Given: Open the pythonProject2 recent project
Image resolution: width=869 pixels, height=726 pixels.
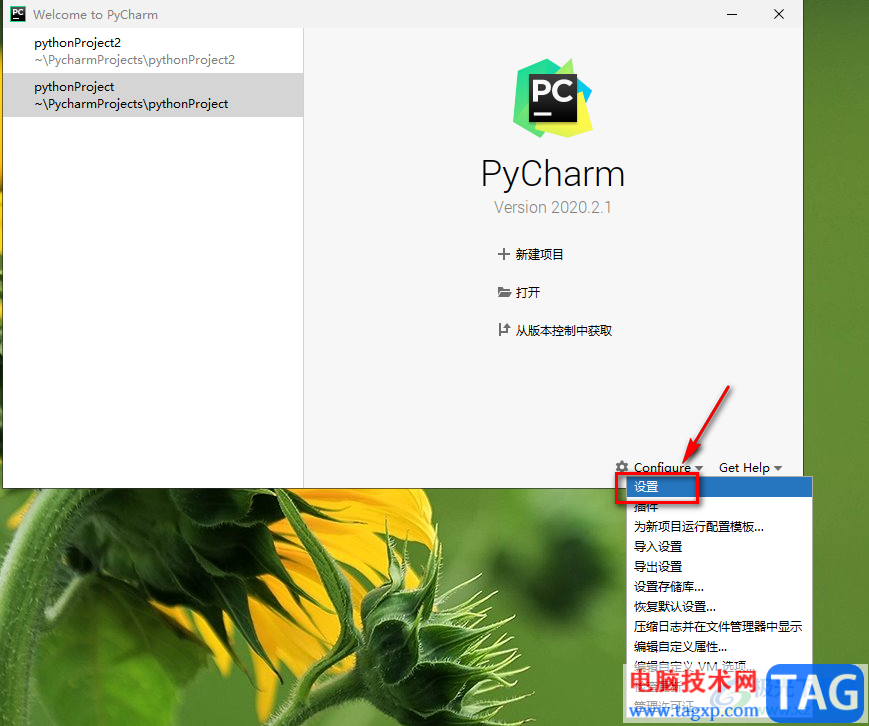Looking at the screenshot, I should click(153, 51).
